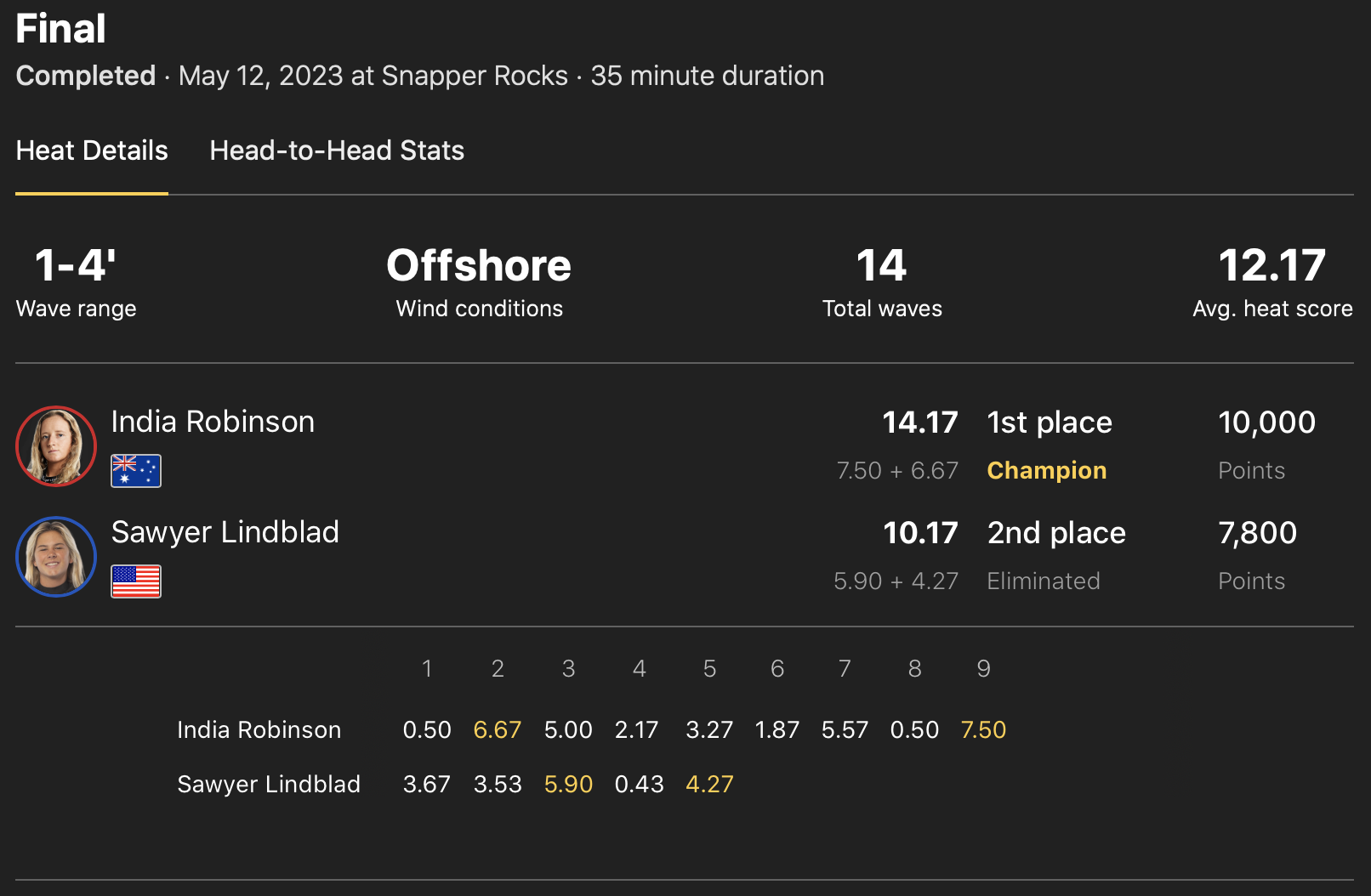Viewport: 1371px width, 896px height.
Task: Click India Robinson's 7.50 wave score
Action: (x=983, y=729)
